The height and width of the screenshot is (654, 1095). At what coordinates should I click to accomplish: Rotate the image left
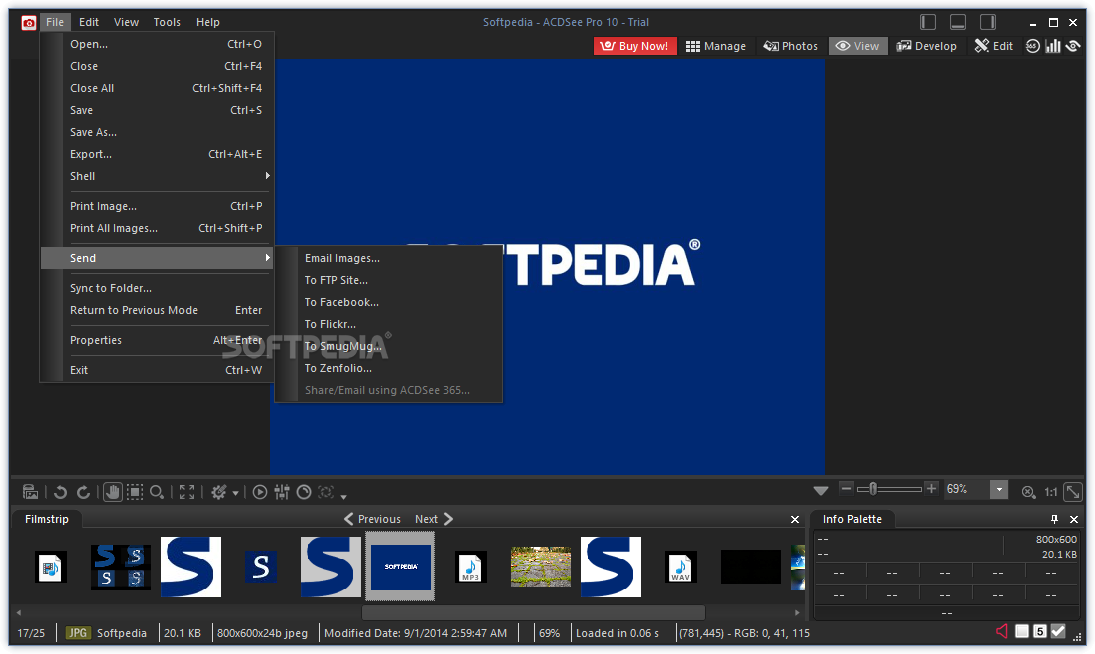(x=61, y=492)
